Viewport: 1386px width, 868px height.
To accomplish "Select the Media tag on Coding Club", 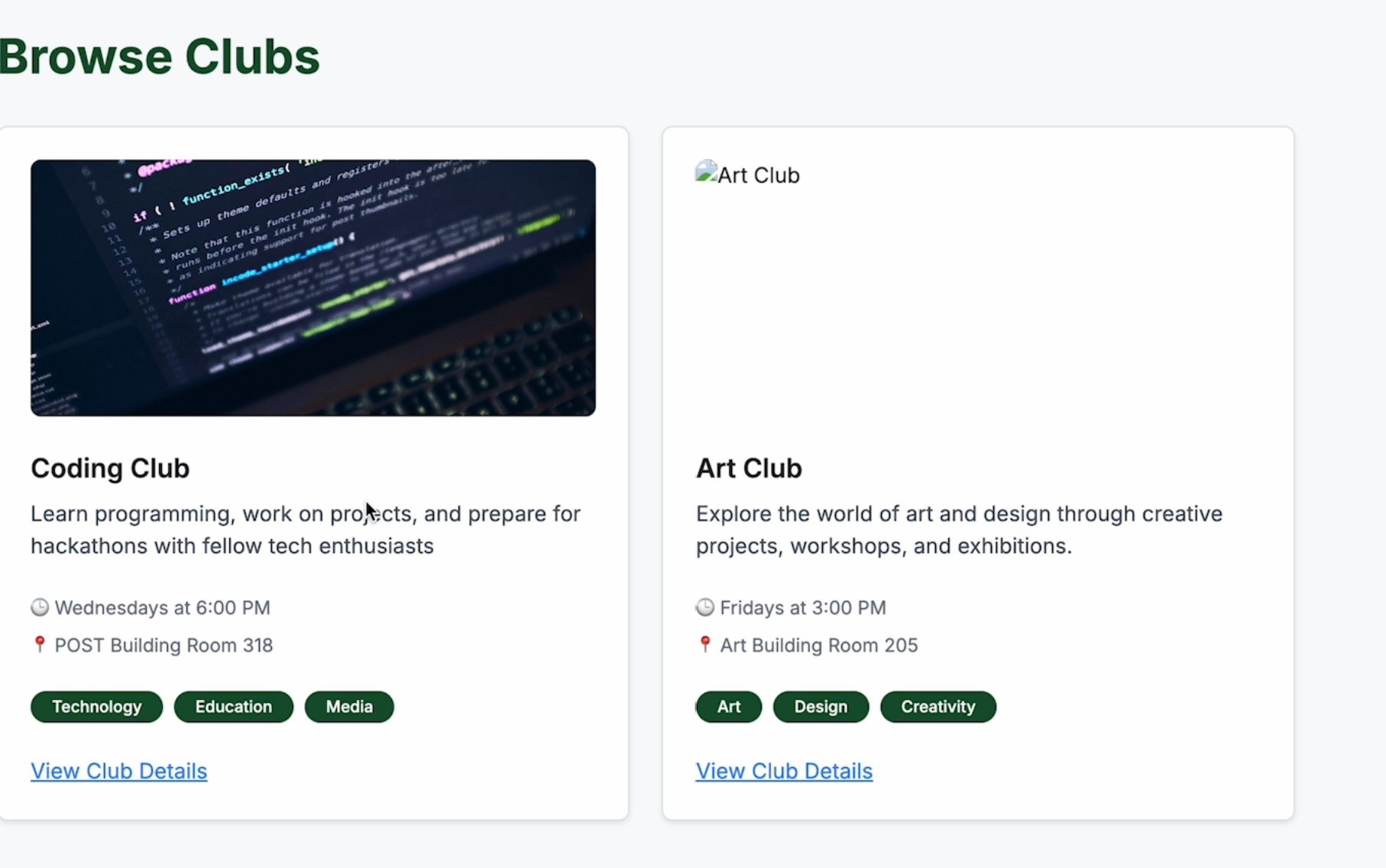I will coord(348,707).
